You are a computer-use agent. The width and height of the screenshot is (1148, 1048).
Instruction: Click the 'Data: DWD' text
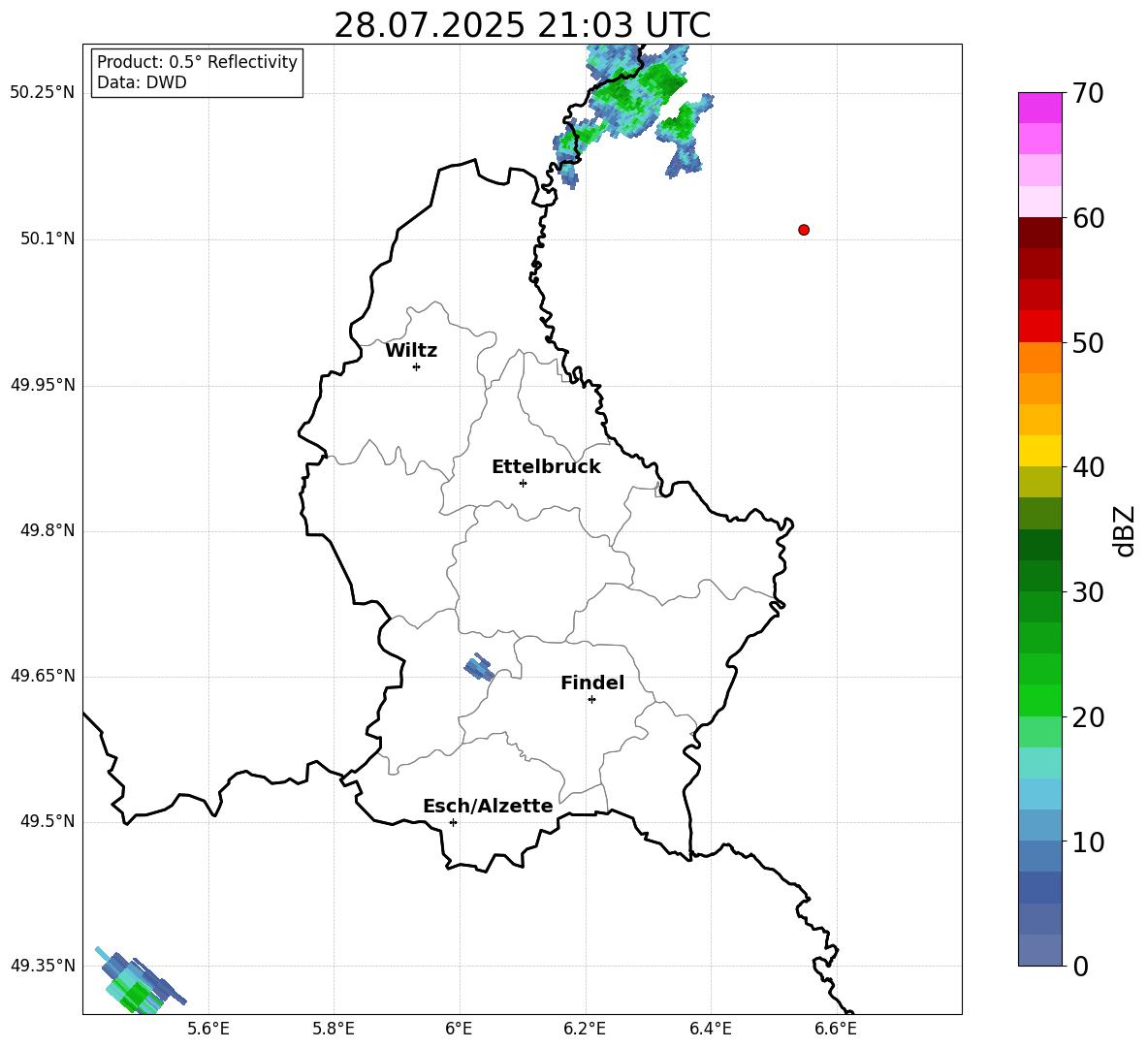(142, 82)
